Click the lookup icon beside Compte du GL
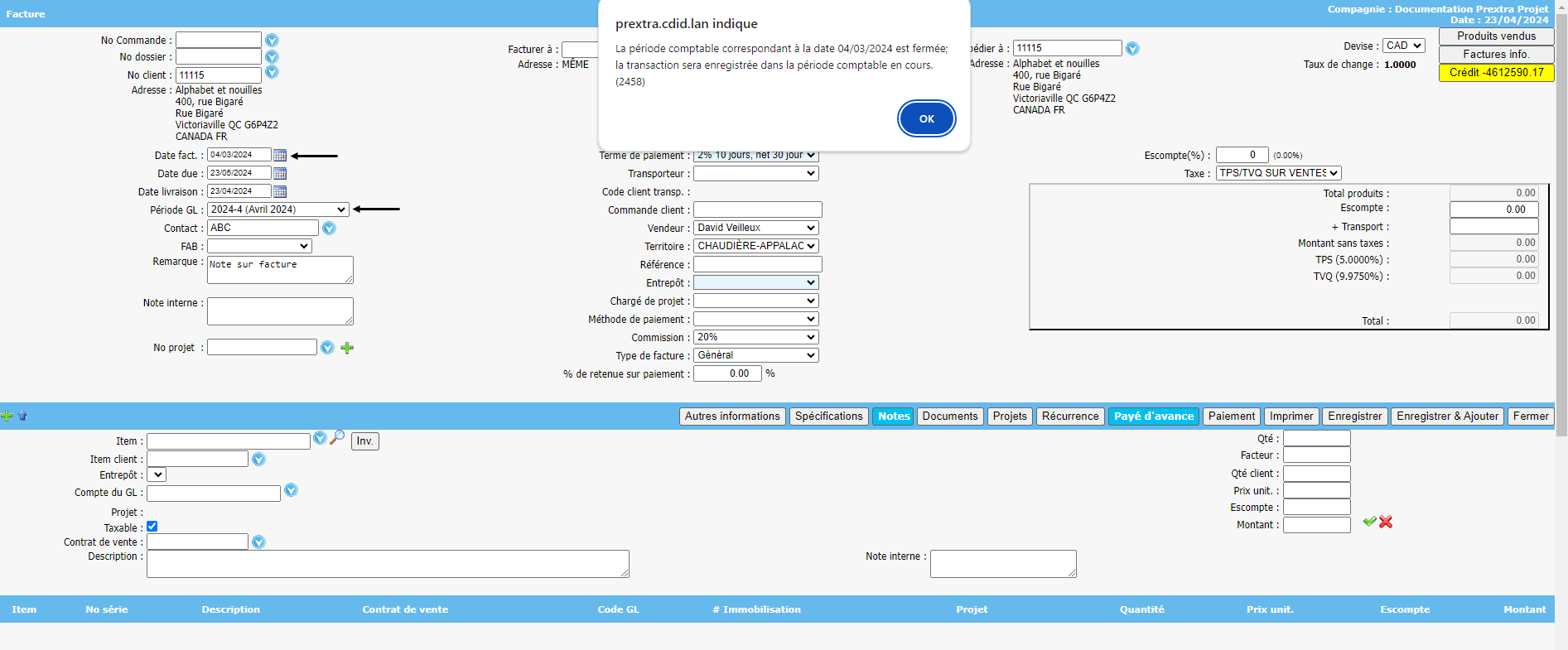The width and height of the screenshot is (1568, 650). (x=291, y=491)
